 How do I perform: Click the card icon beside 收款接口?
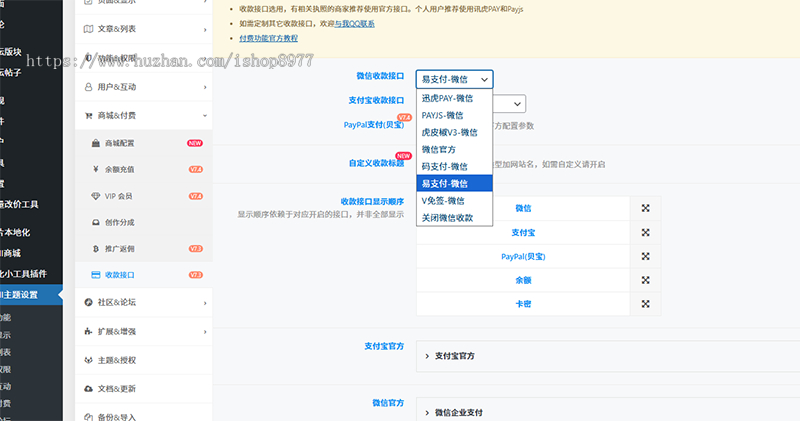point(95,275)
